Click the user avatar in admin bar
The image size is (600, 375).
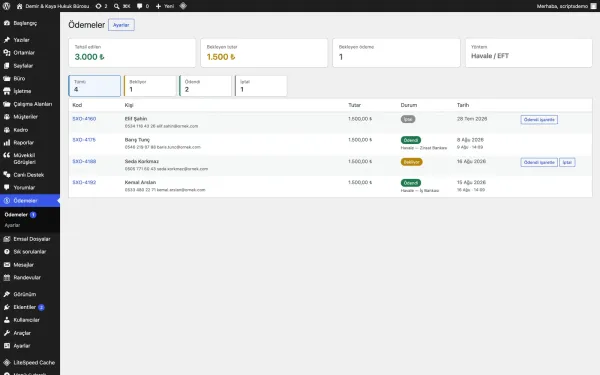click(593, 6)
